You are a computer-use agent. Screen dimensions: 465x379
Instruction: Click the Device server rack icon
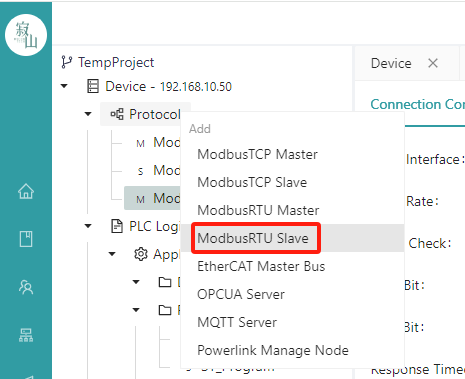click(93, 86)
